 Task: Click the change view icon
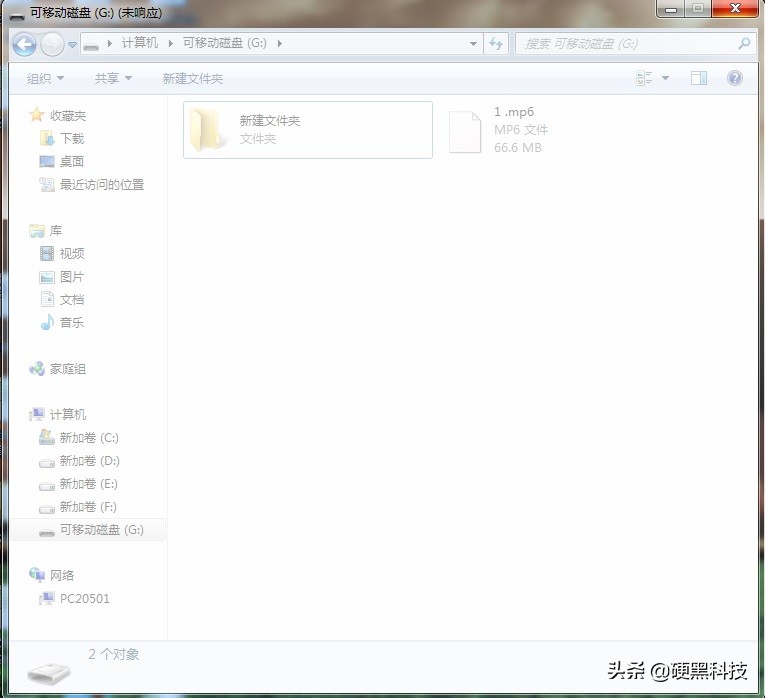tap(644, 78)
